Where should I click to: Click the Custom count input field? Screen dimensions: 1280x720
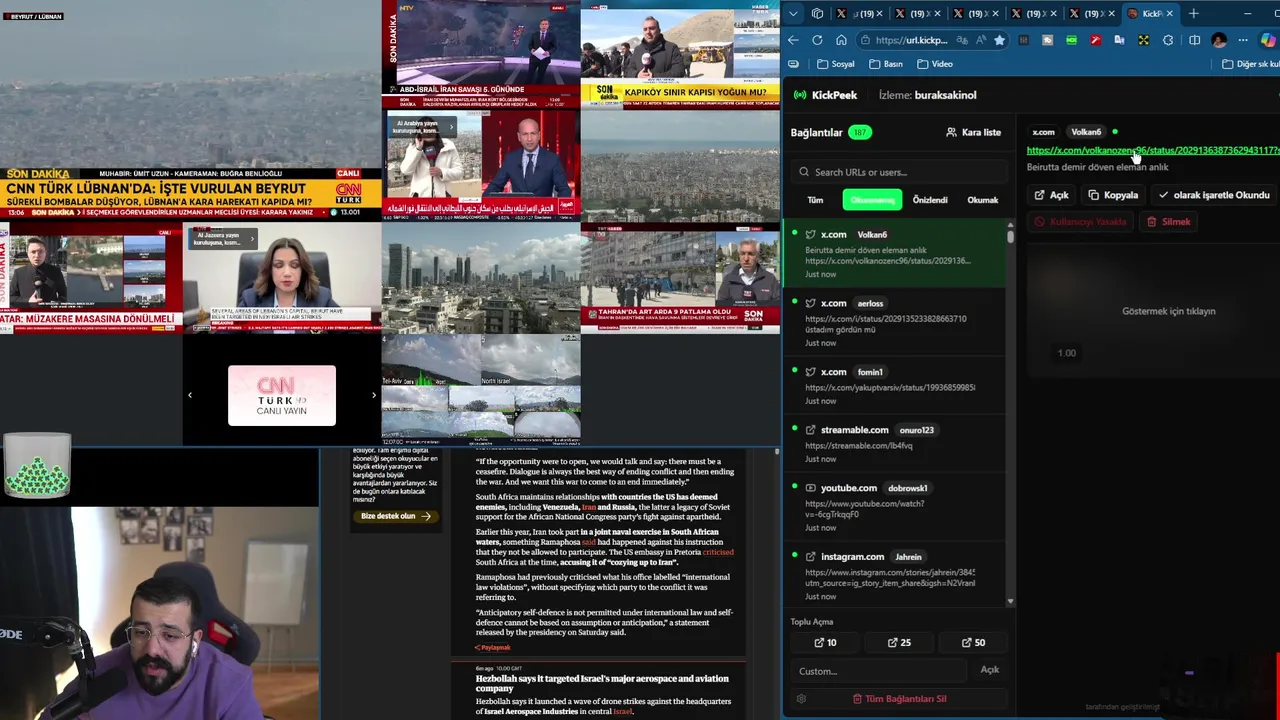(880, 671)
